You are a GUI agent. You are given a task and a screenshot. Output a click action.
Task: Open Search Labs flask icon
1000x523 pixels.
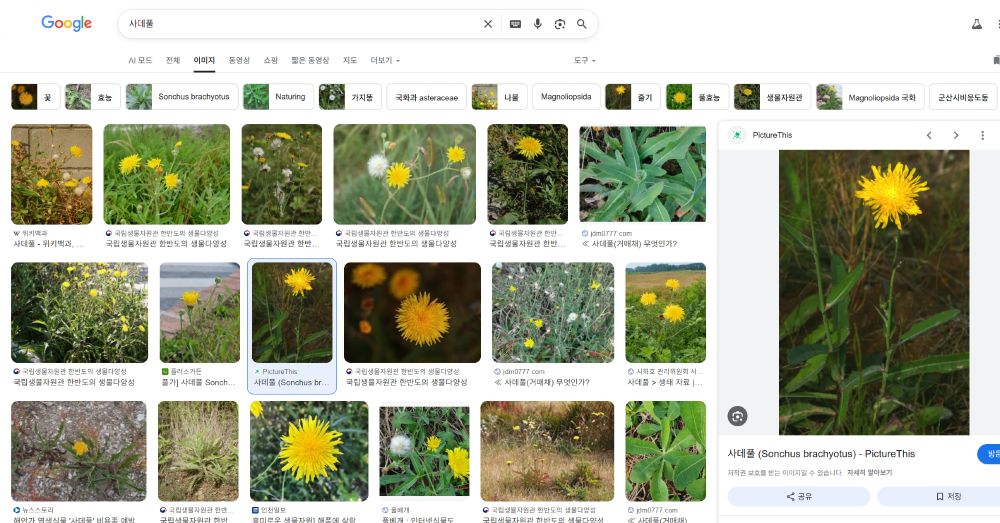[x=976, y=24]
